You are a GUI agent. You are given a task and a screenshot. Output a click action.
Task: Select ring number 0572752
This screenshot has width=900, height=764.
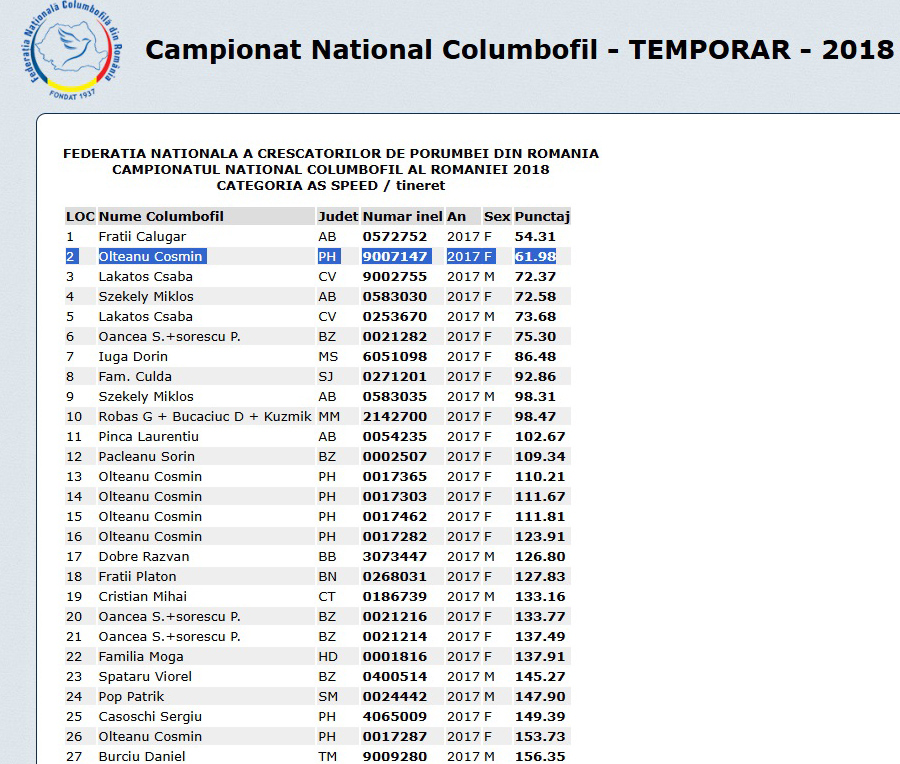click(x=394, y=236)
